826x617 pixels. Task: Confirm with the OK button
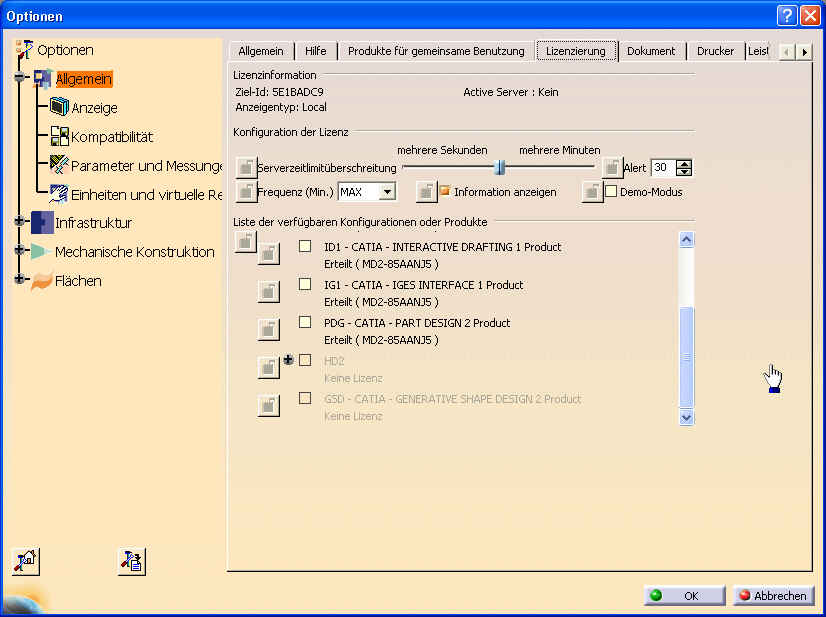click(685, 596)
